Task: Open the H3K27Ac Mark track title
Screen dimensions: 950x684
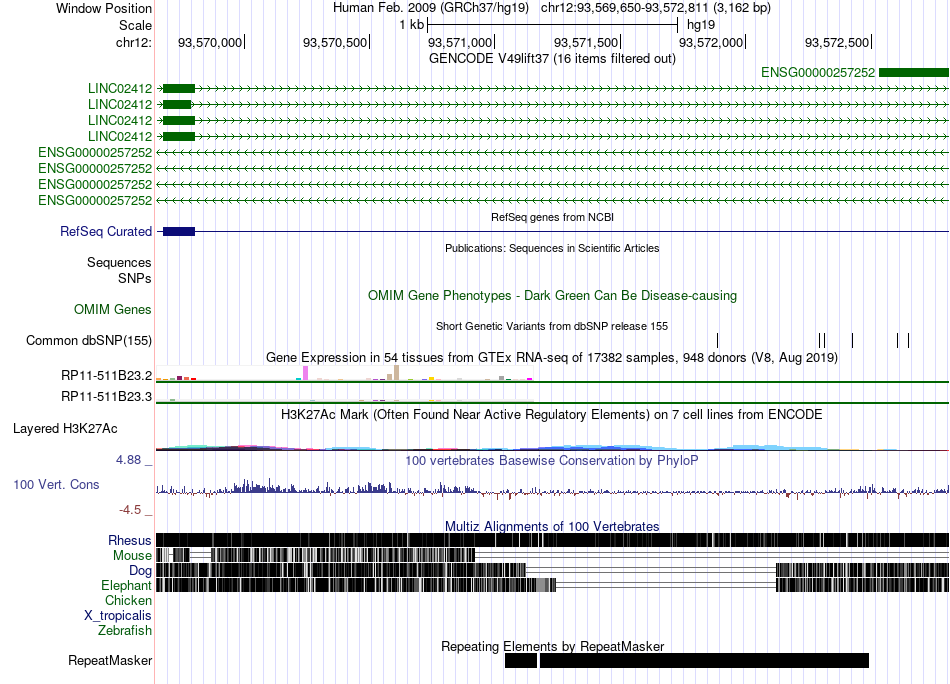Action: (x=552, y=414)
